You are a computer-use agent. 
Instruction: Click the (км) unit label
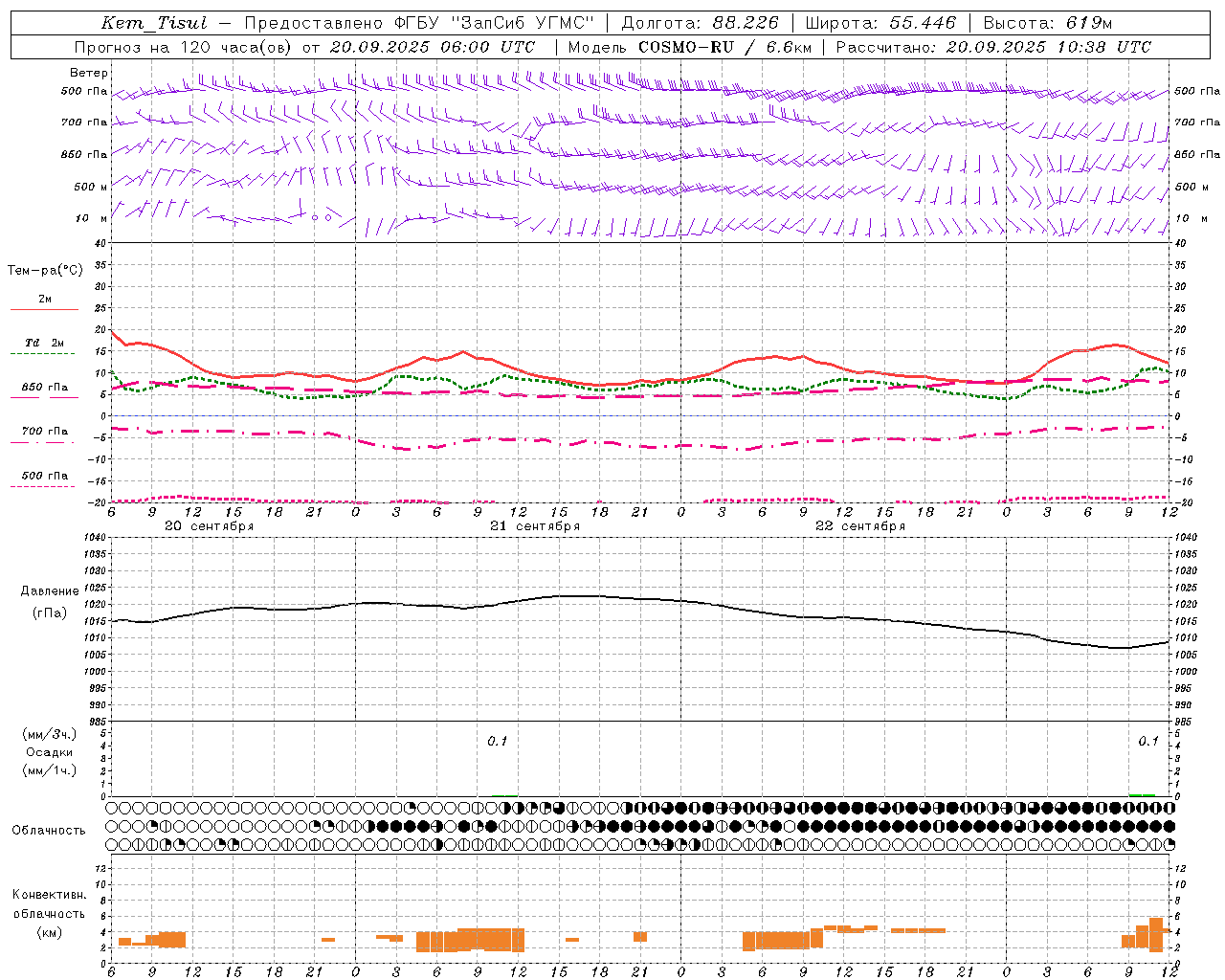[50, 931]
